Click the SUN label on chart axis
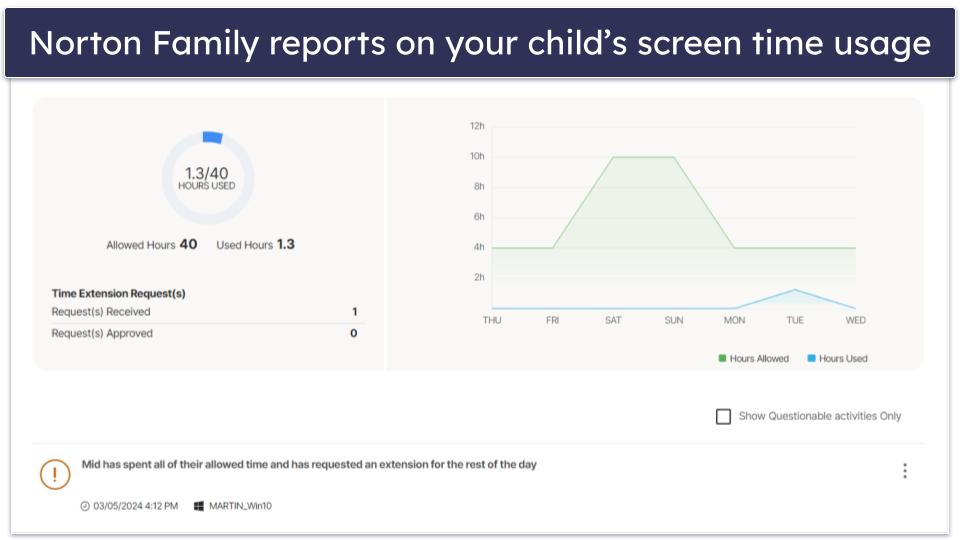The height and width of the screenshot is (540, 960). click(673, 320)
